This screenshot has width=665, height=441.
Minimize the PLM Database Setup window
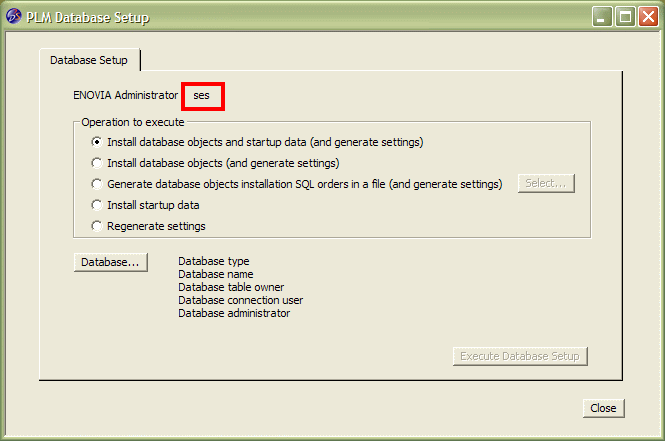(x=601, y=16)
